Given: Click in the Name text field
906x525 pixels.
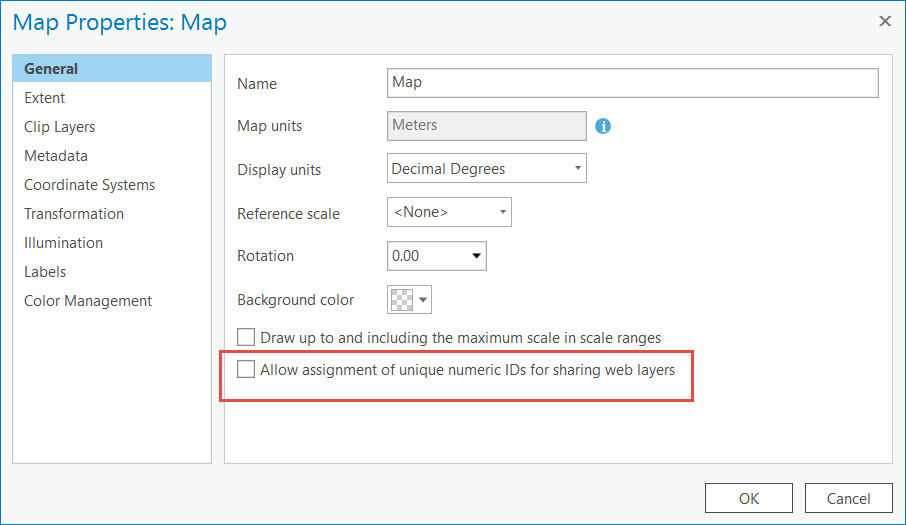Looking at the screenshot, I should pos(632,83).
